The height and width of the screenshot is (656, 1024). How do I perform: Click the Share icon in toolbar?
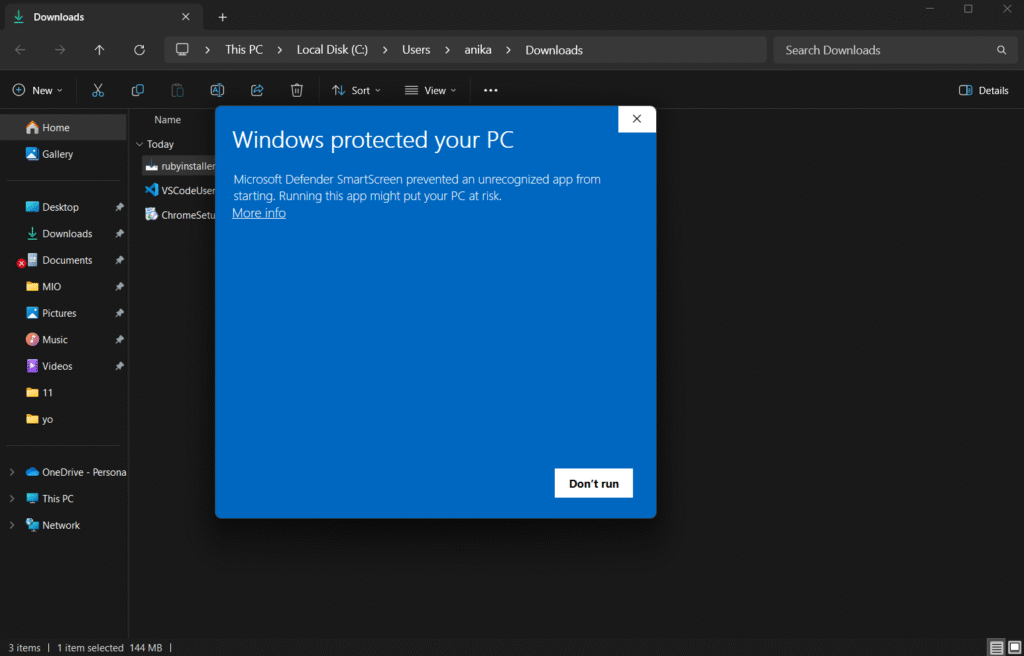tap(257, 90)
